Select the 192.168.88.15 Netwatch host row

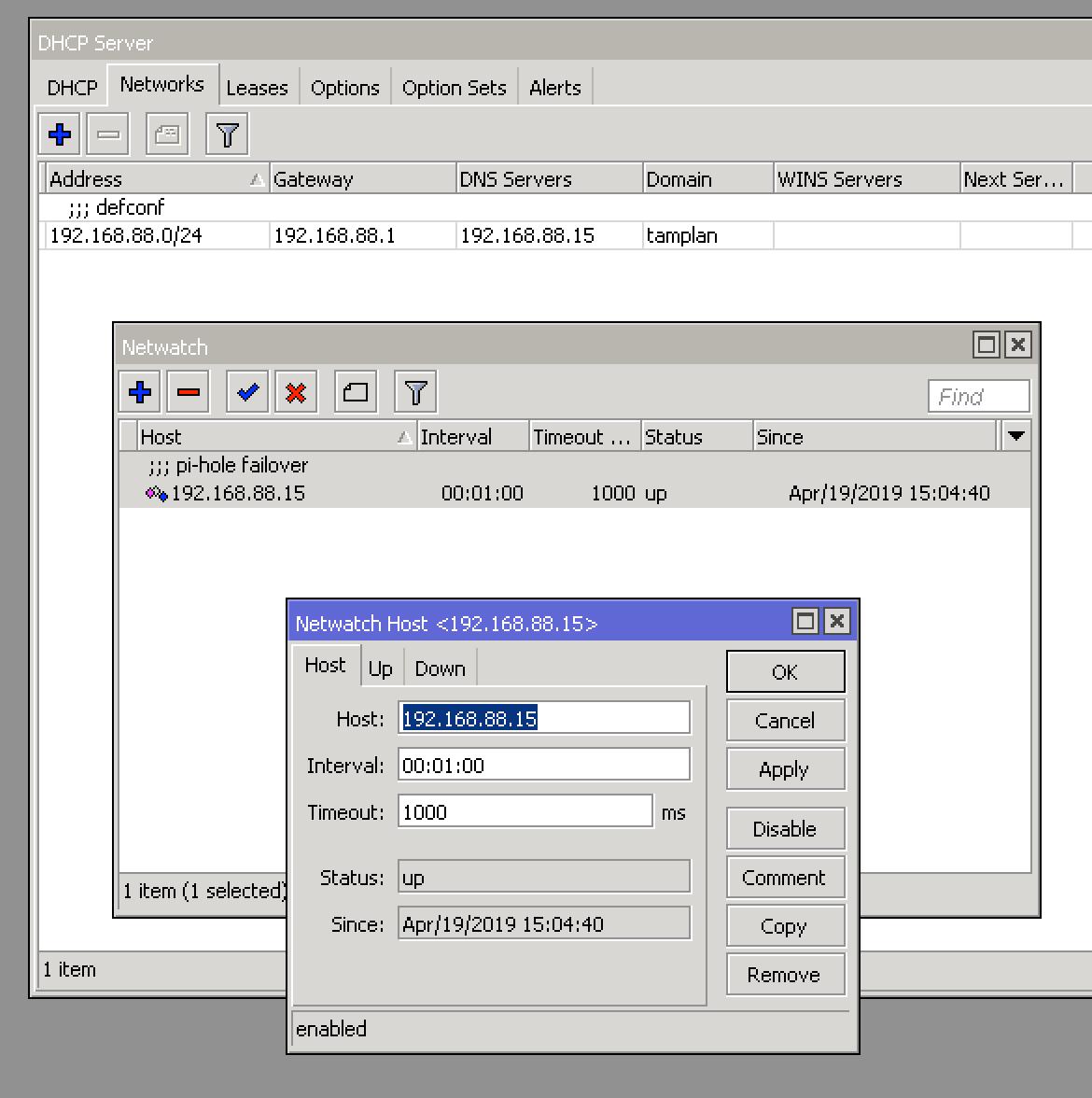click(574, 493)
